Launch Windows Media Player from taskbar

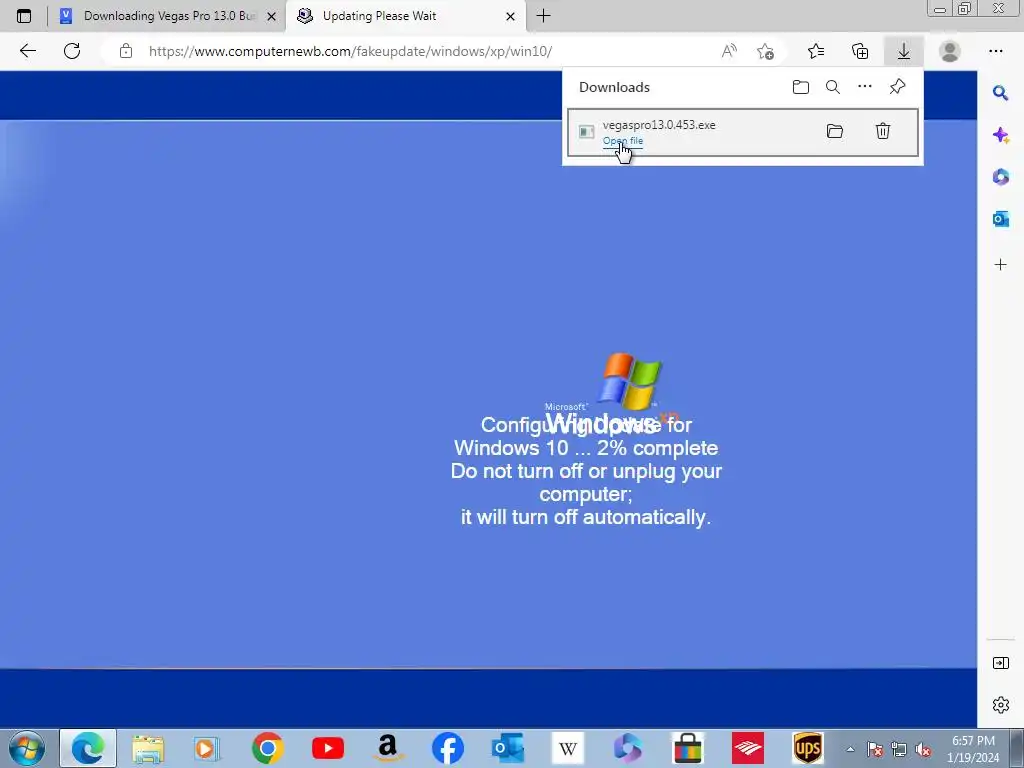click(207, 748)
